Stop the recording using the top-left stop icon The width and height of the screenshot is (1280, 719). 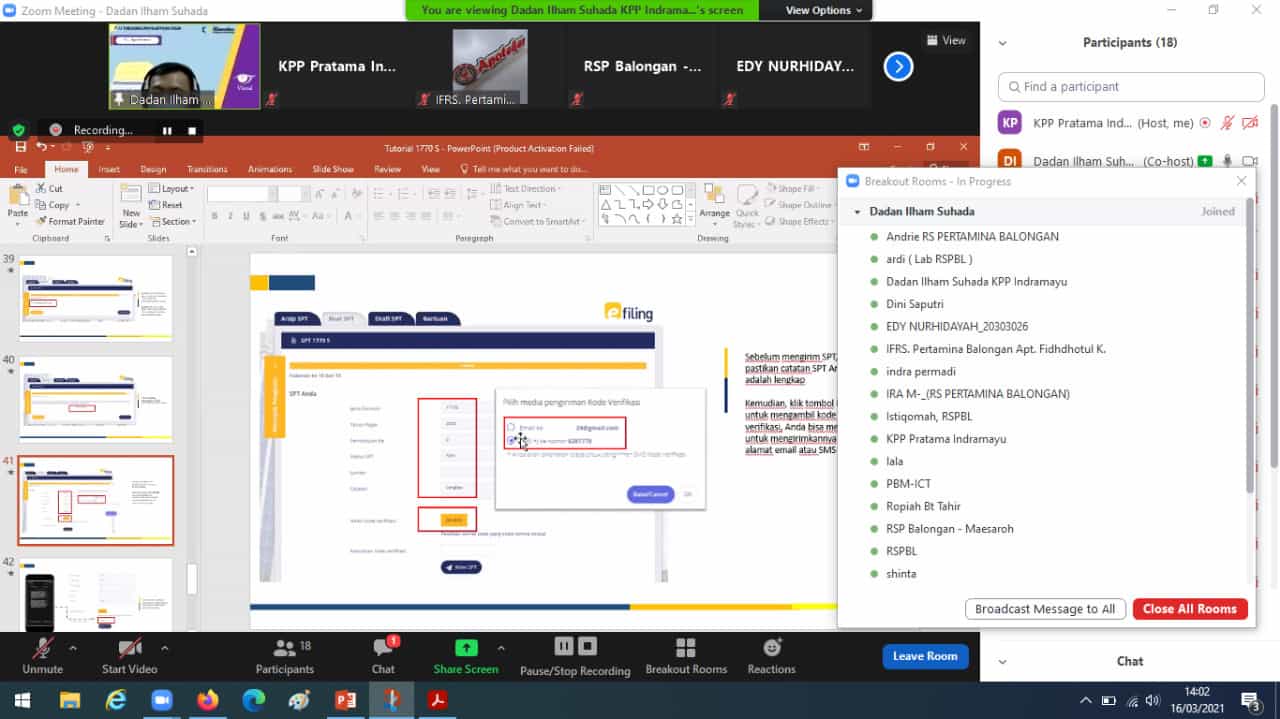[x=192, y=130]
